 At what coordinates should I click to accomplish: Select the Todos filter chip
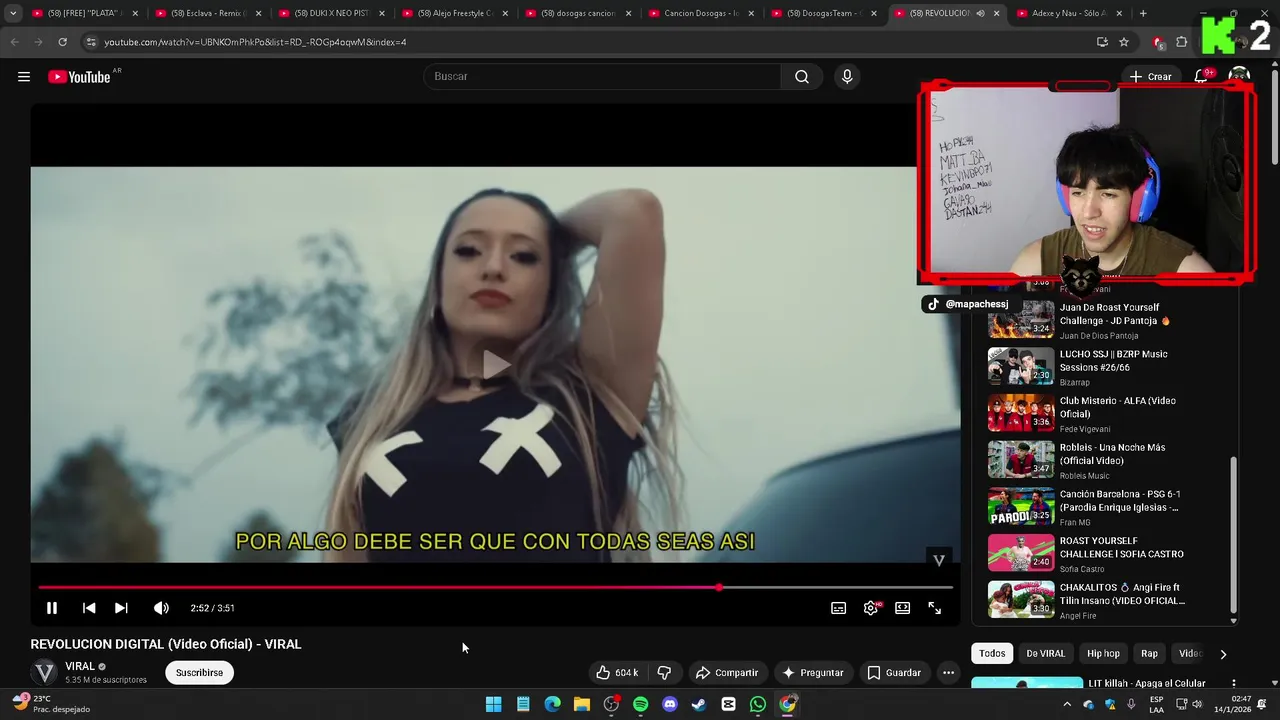click(992, 653)
